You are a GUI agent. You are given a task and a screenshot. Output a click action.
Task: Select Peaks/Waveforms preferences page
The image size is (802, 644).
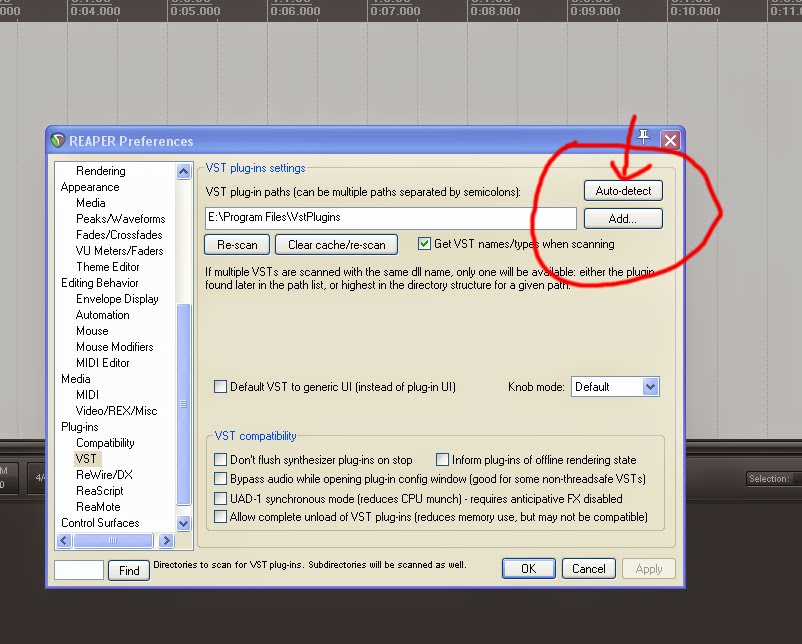pos(121,219)
